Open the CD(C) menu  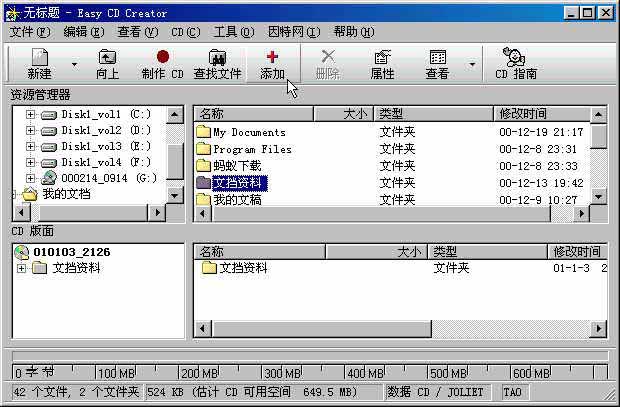185,32
